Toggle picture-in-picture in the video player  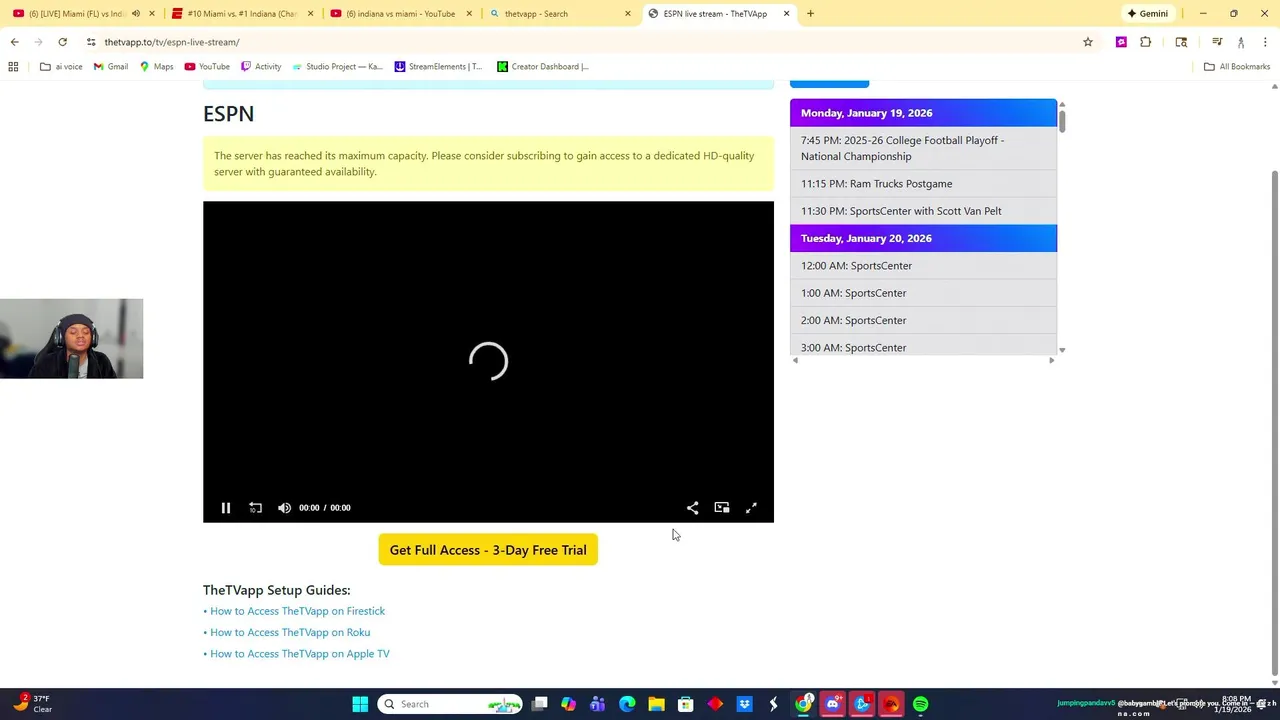pyautogui.click(x=722, y=508)
